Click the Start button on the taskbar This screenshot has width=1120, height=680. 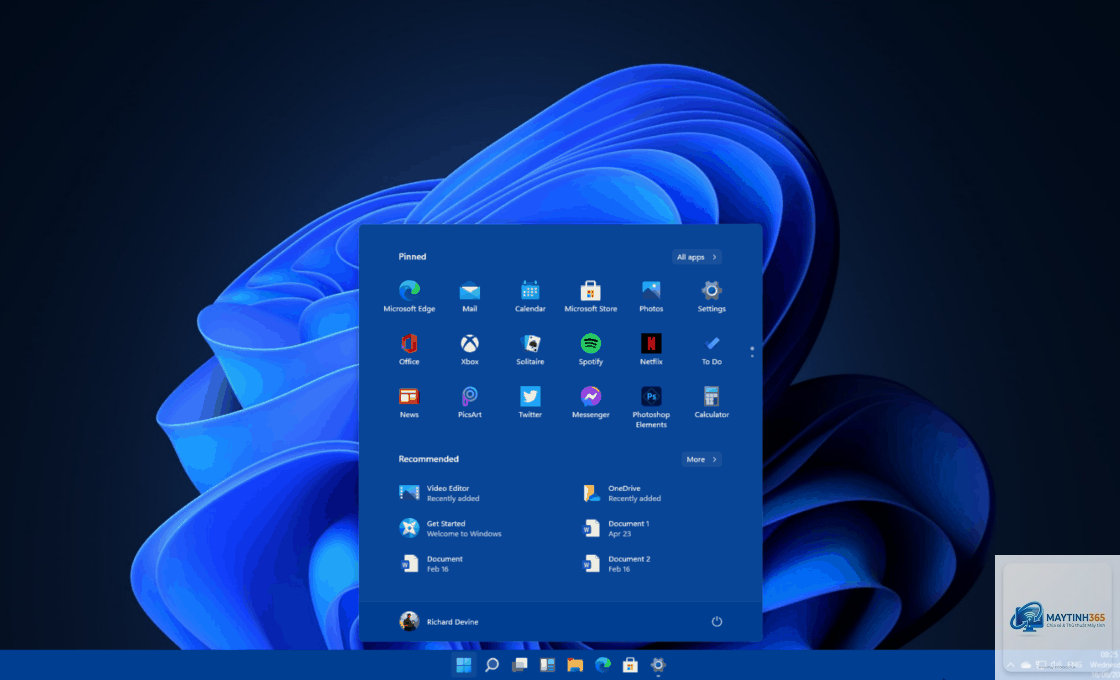(464, 665)
